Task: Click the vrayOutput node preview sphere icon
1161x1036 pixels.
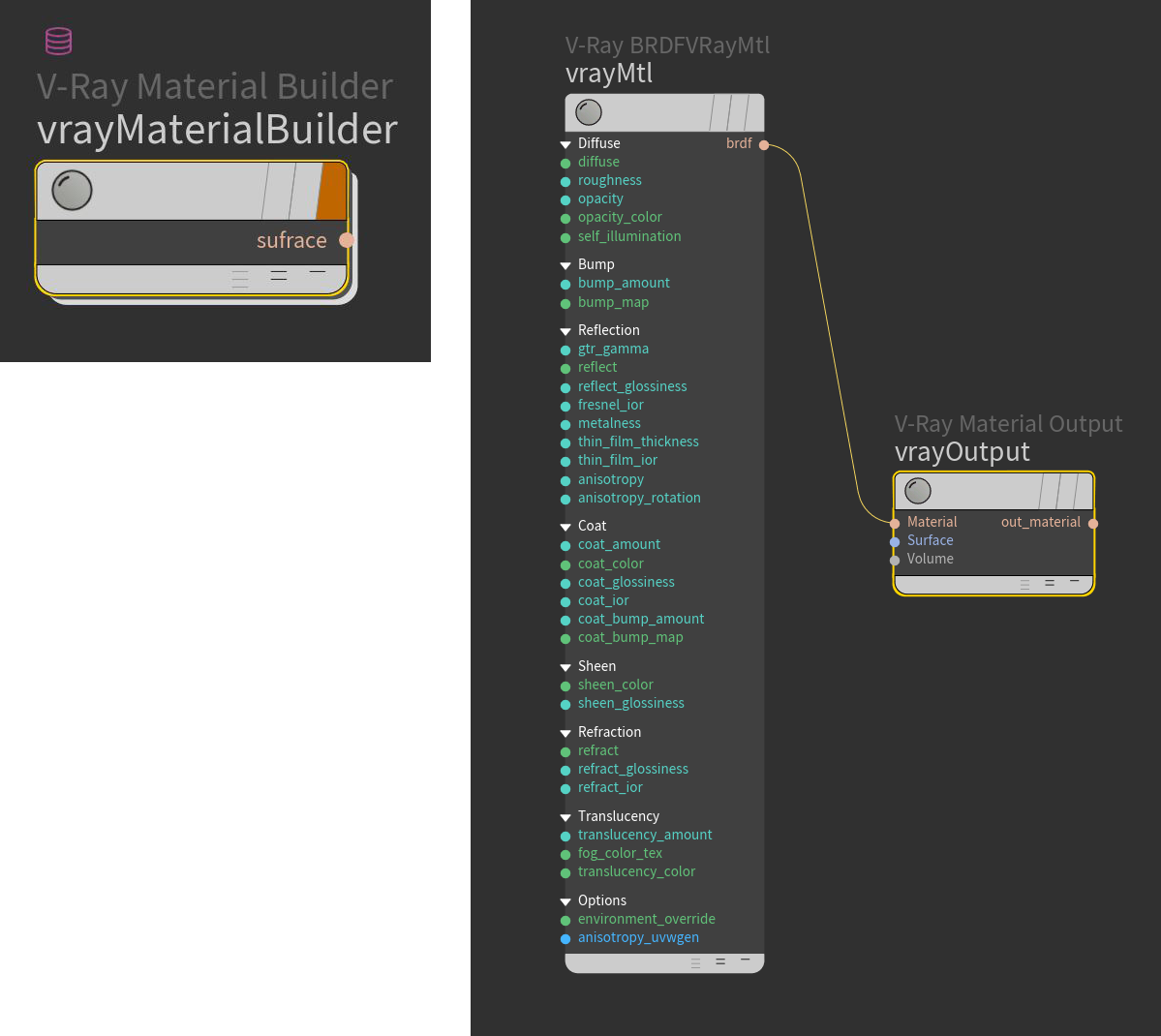Action: (x=917, y=491)
